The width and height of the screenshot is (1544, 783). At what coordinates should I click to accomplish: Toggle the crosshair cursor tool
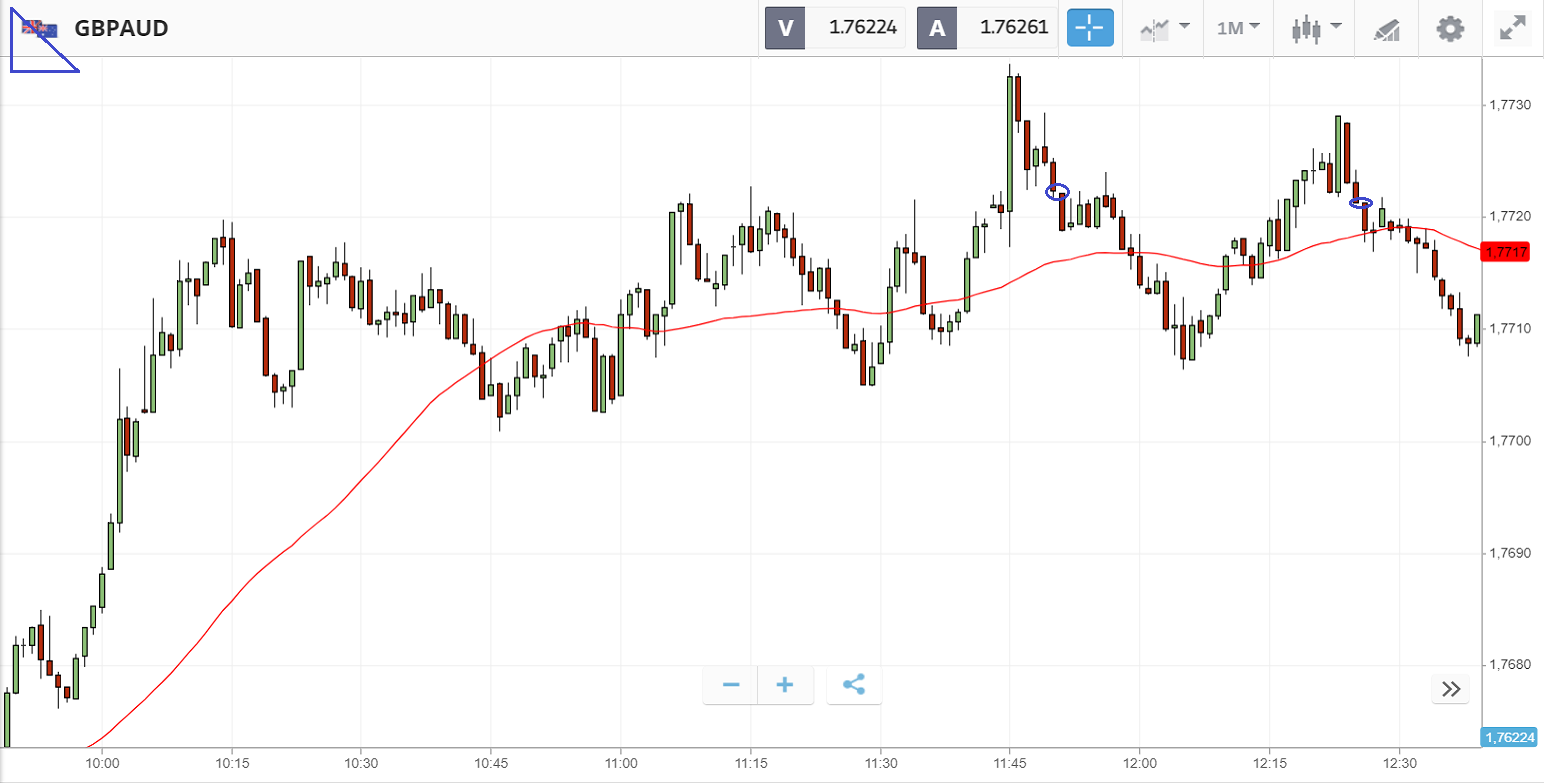[1090, 28]
